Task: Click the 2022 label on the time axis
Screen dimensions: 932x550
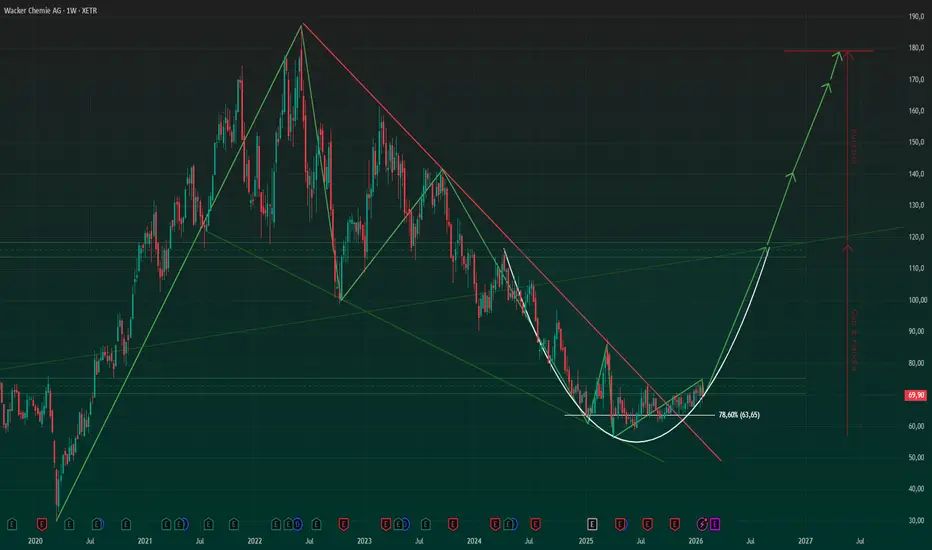Action: [254, 540]
